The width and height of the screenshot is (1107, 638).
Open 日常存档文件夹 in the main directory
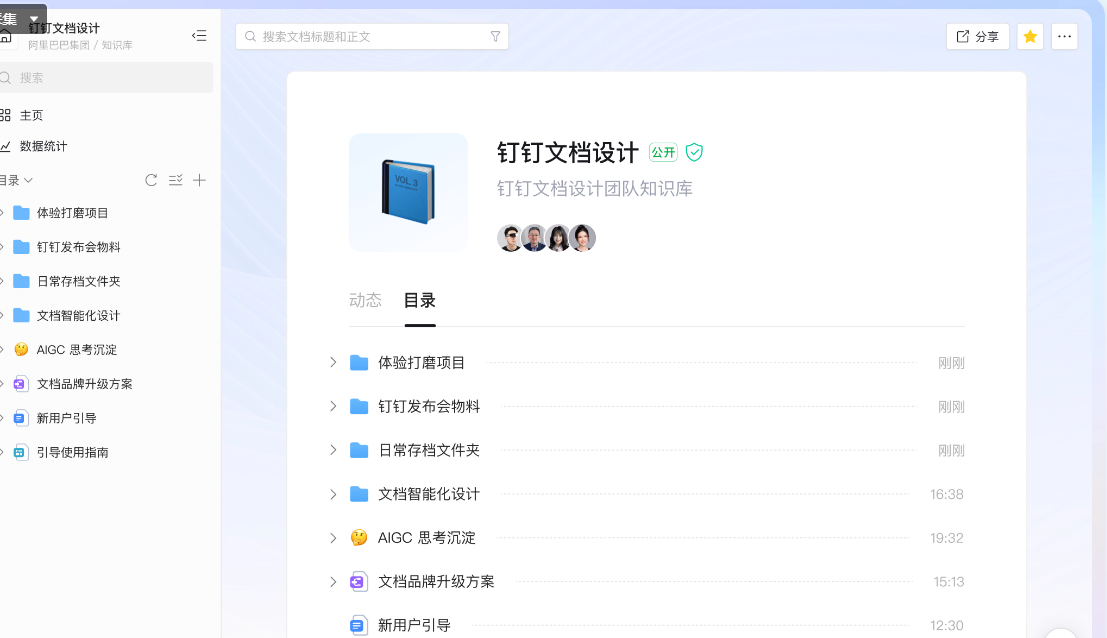429,450
